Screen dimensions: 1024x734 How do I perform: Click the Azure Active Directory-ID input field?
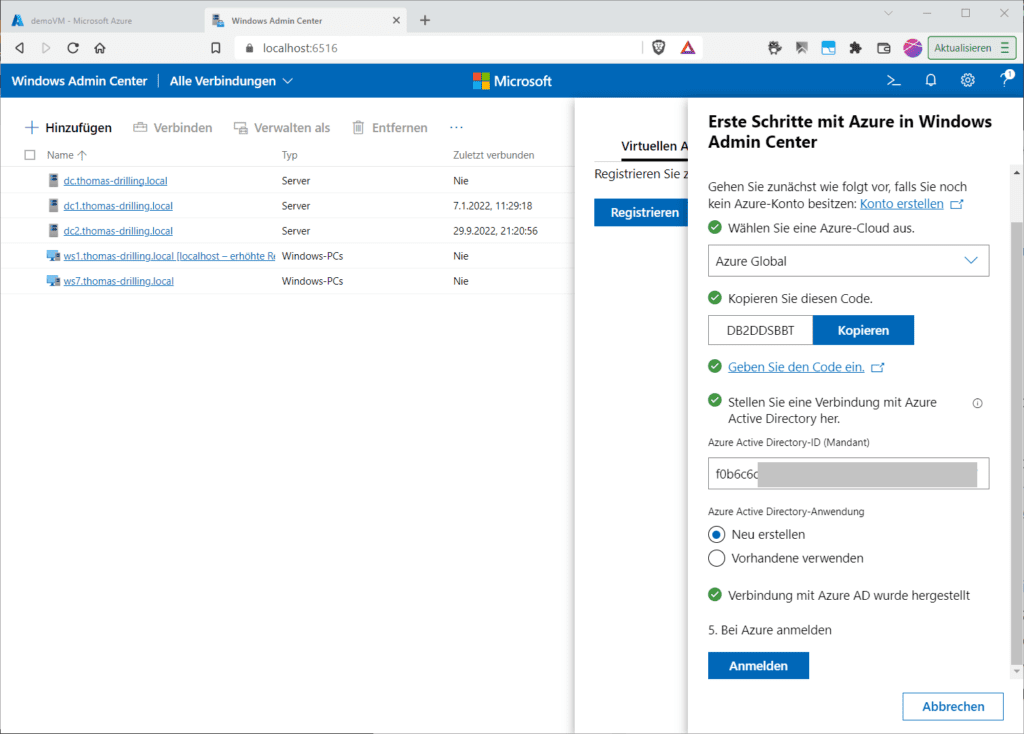point(848,473)
